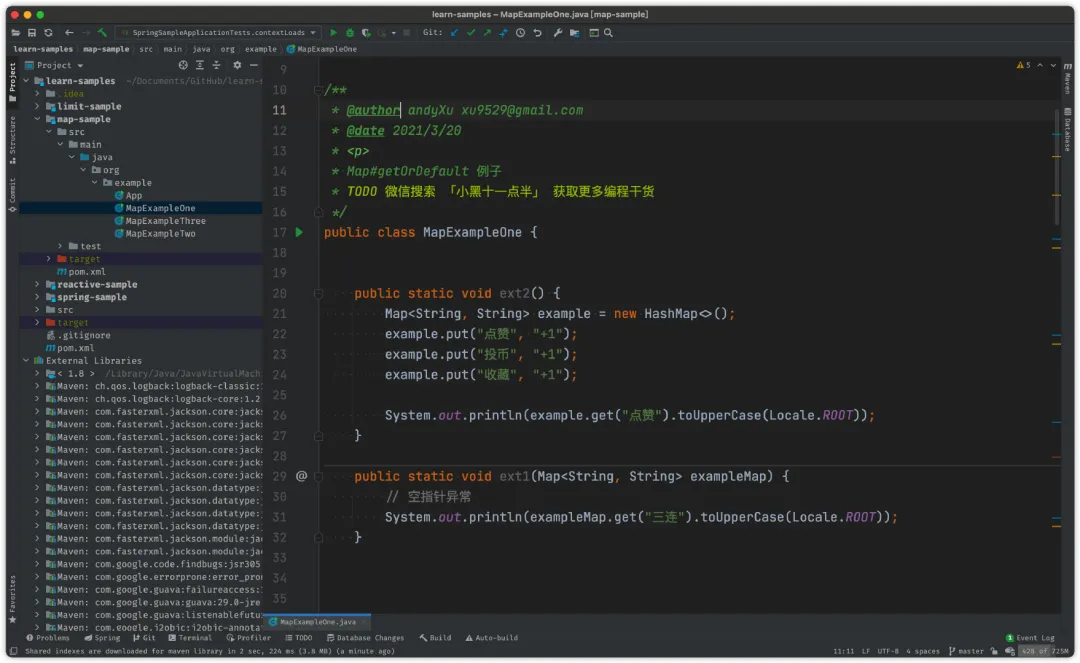Click the org breadcrumb above the editor
Viewport: 1080px width, 663px height.
(x=229, y=48)
